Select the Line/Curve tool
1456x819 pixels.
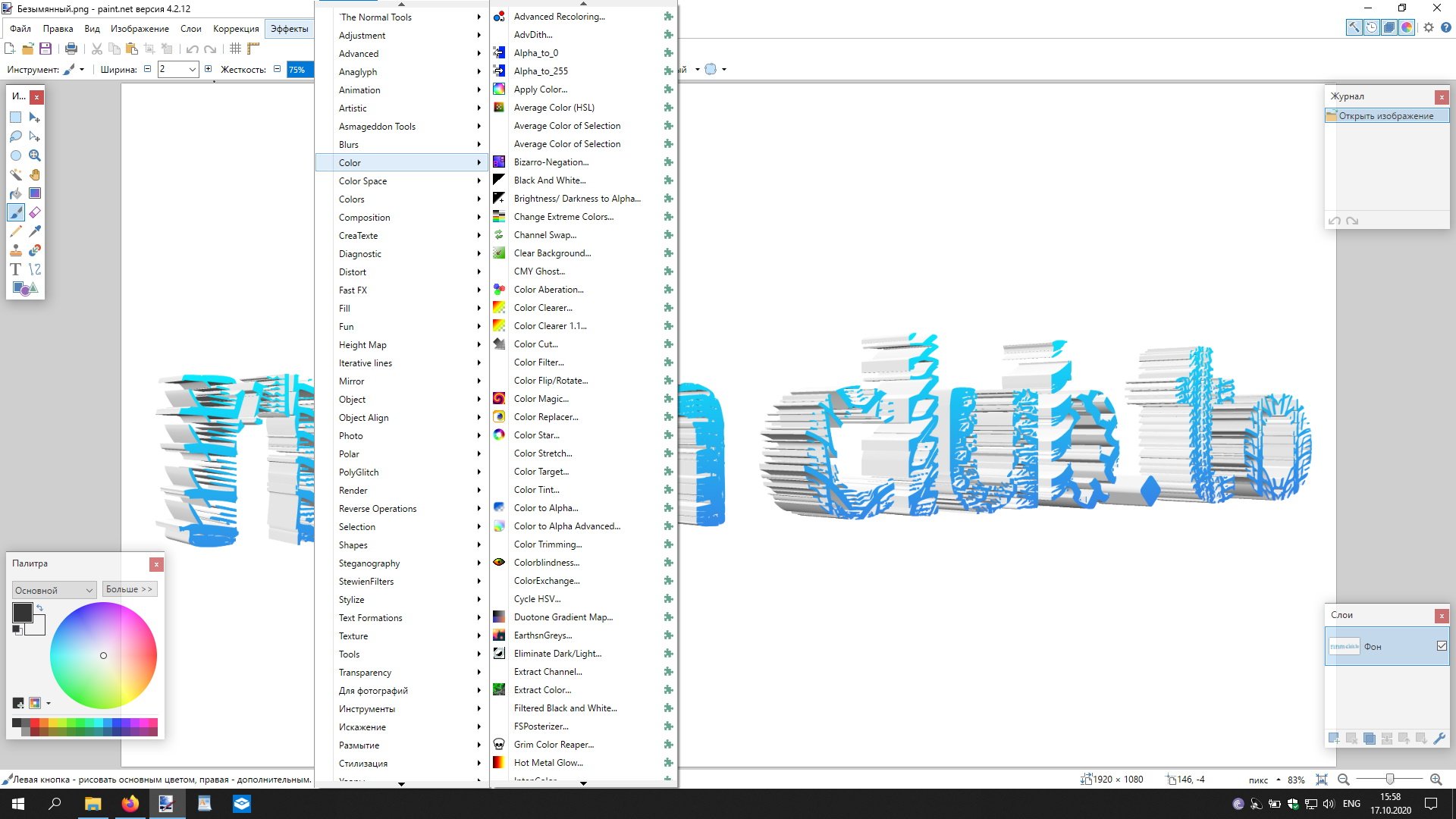pyautogui.click(x=35, y=269)
